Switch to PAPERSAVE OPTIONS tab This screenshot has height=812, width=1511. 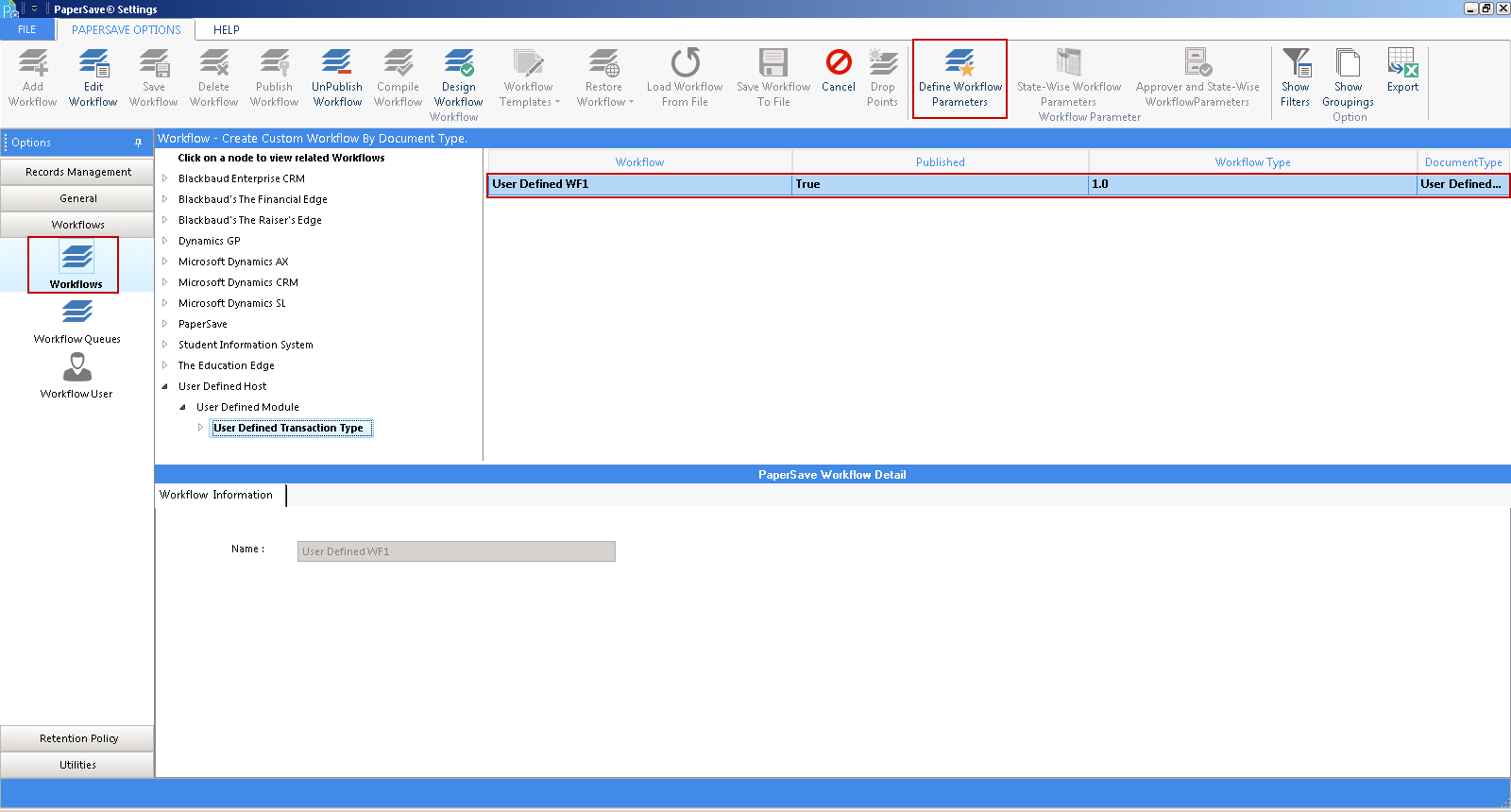(x=127, y=29)
